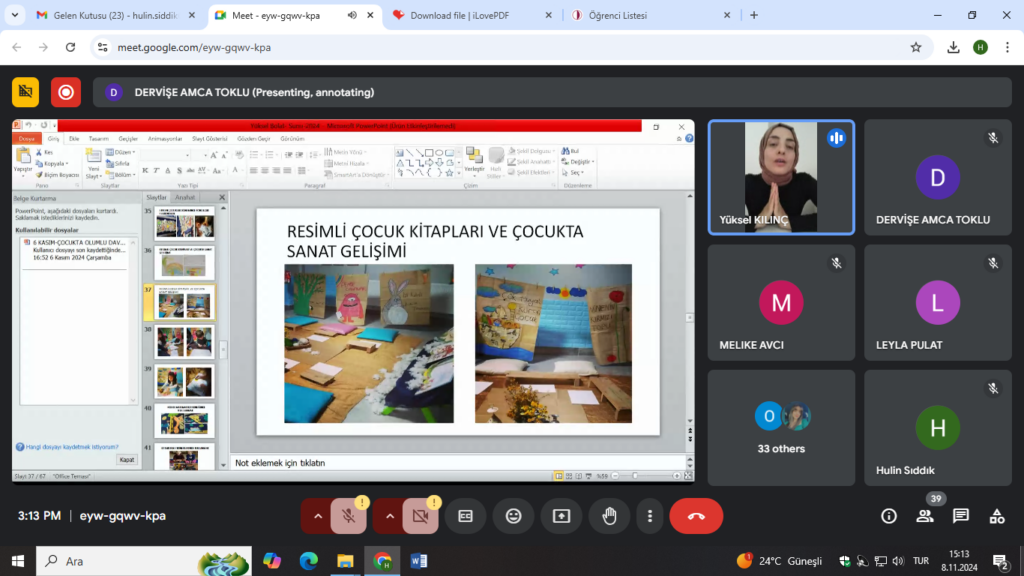Raise hand in the meeting
The image size is (1024, 576).
coord(609,516)
